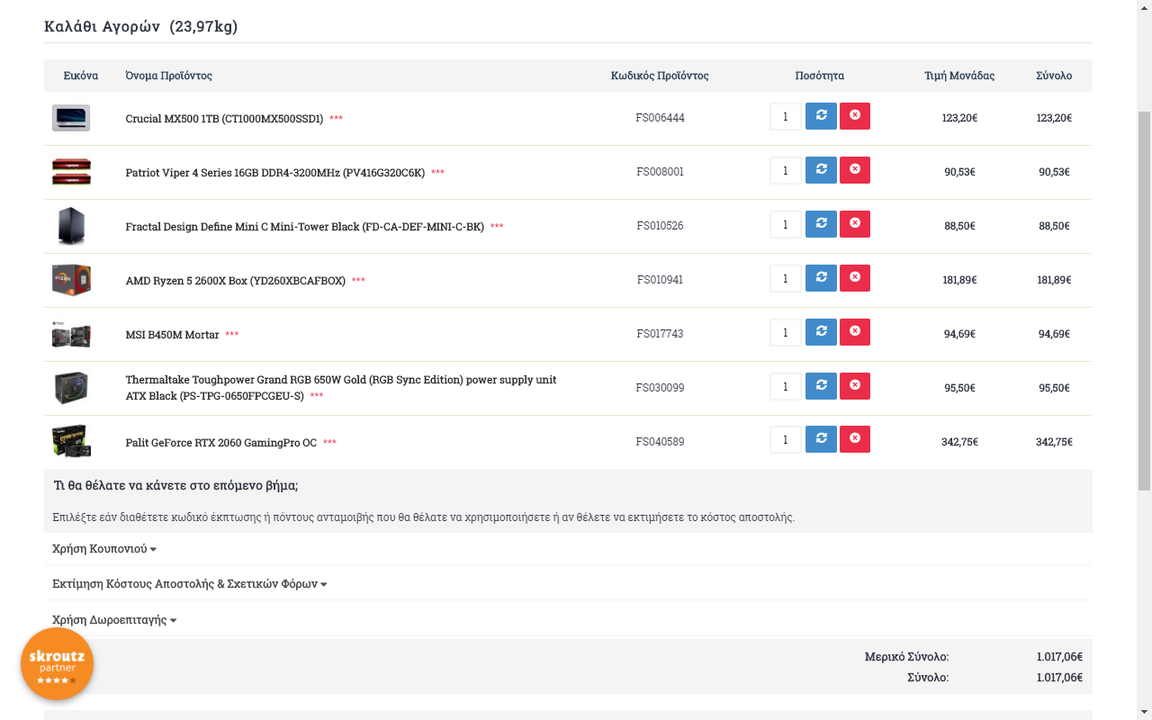1152x720 pixels.
Task: Remove AMD Ryzen 5 2600X from cart
Action: pos(854,278)
